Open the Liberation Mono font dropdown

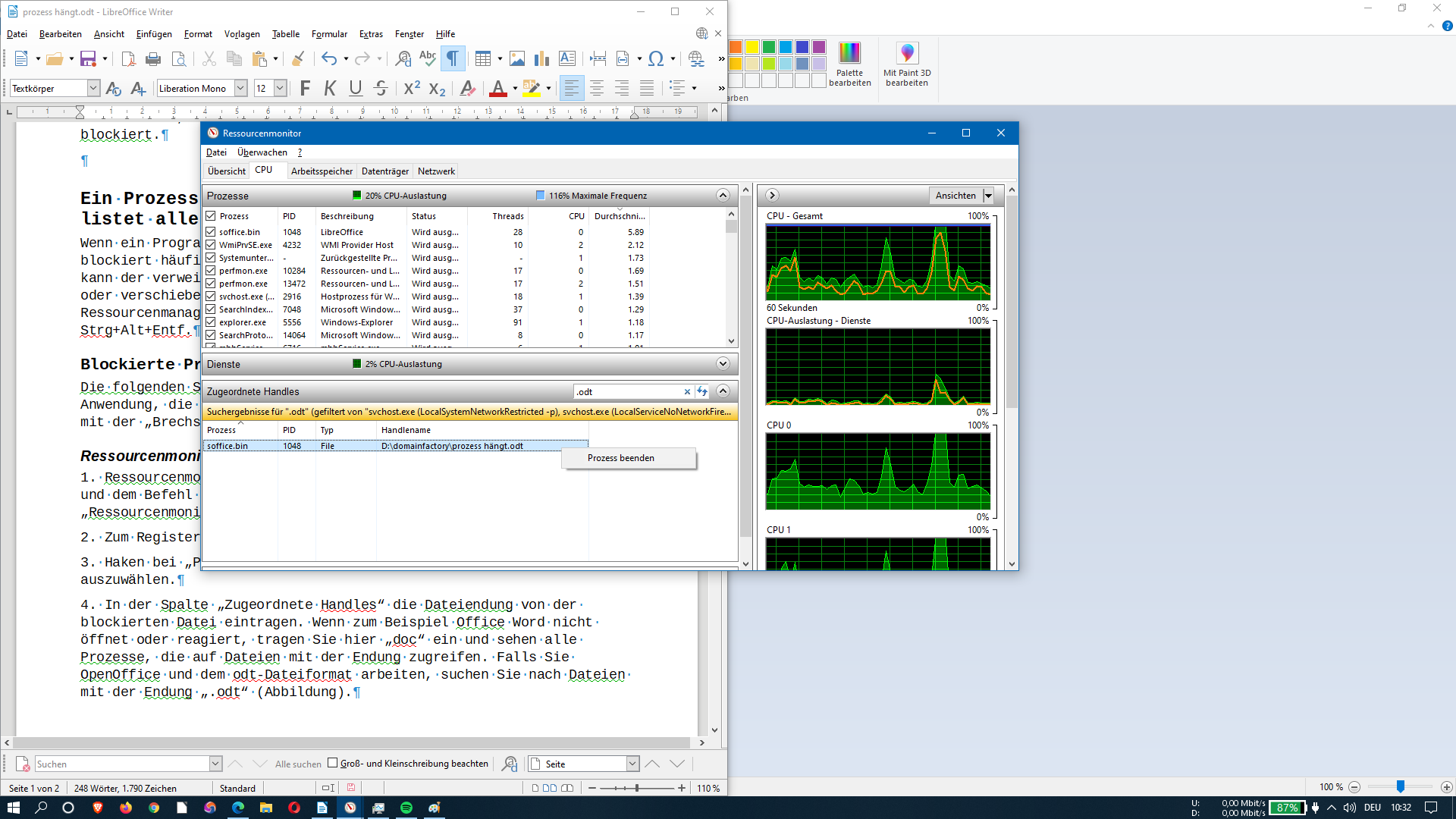click(240, 89)
